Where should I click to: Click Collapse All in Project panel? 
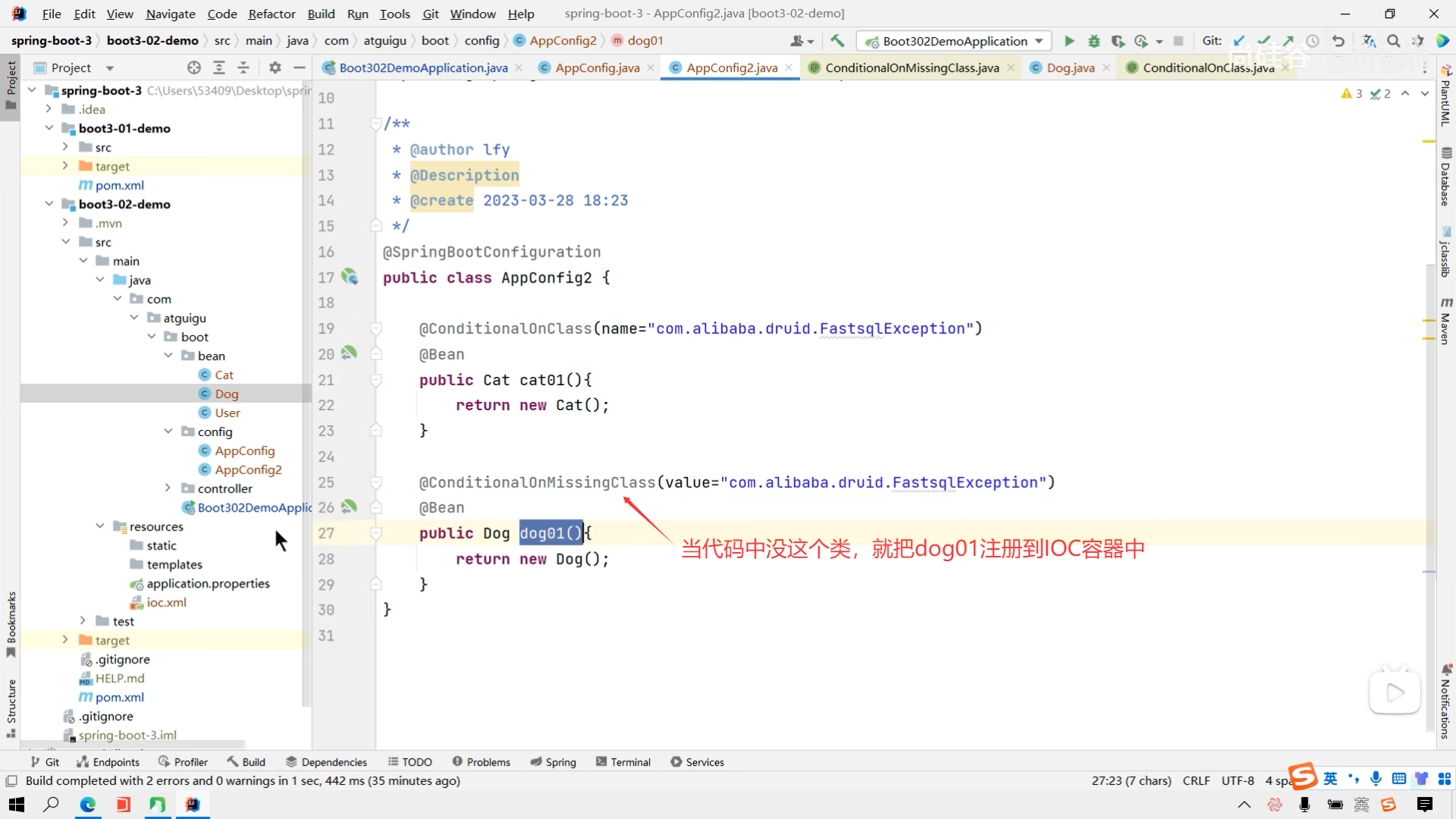(243, 67)
